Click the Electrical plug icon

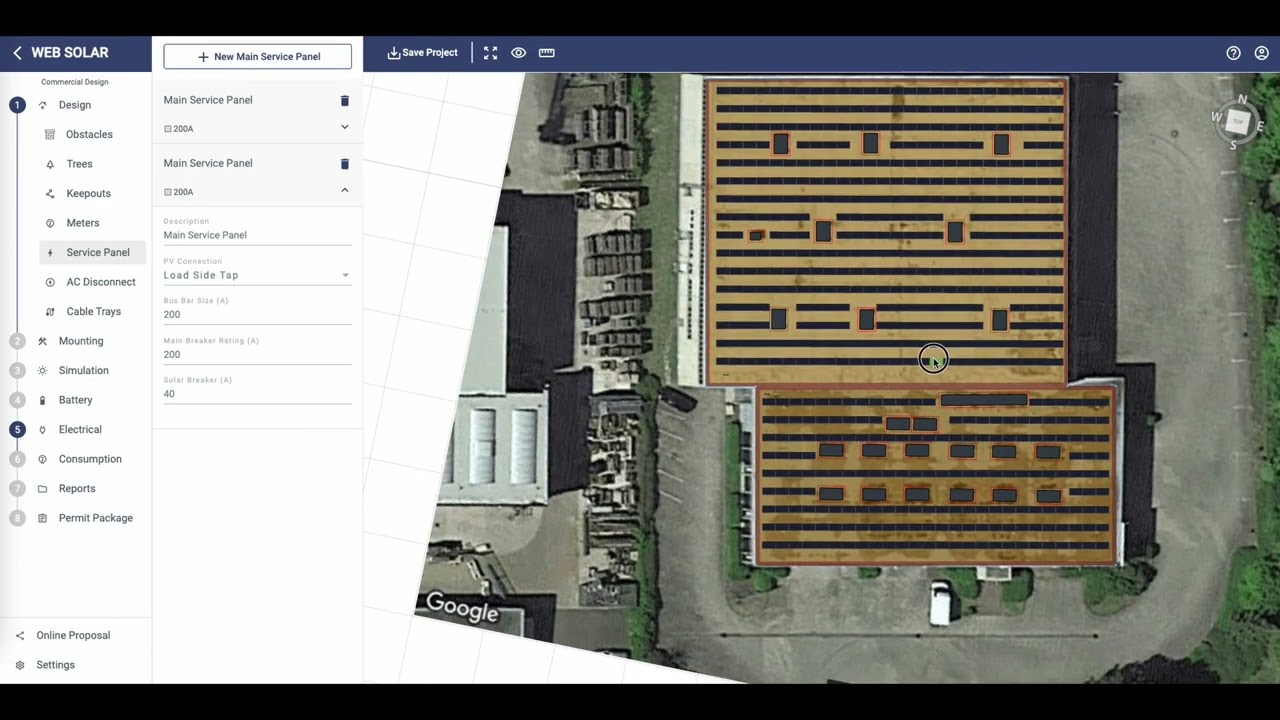point(42,429)
